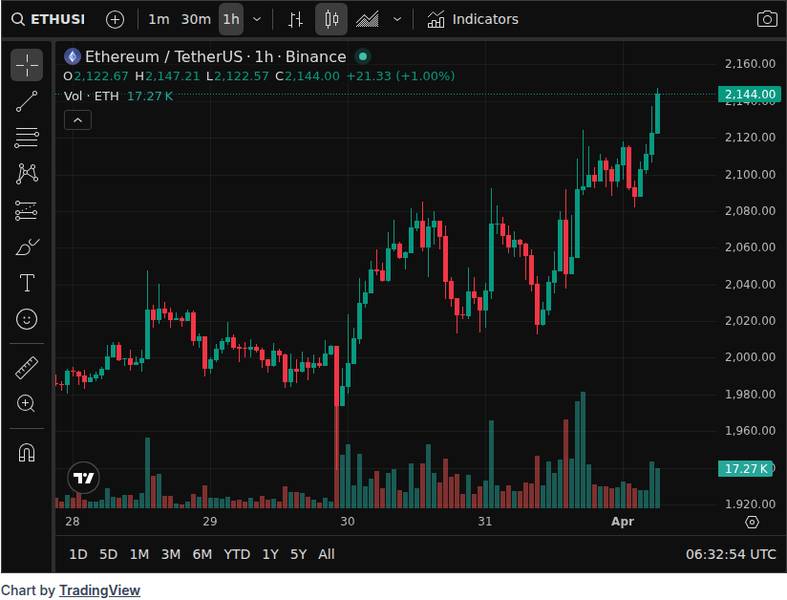Select the forecasting and measurement tool

coord(27,210)
